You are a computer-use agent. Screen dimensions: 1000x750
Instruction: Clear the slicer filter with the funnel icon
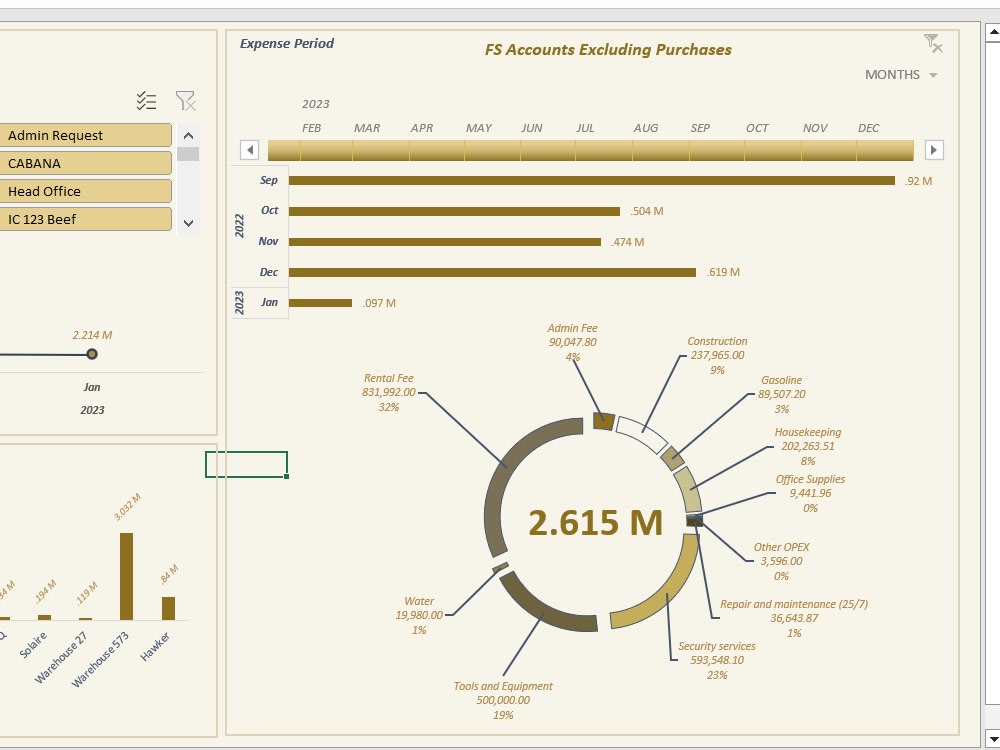(x=185, y=100)
